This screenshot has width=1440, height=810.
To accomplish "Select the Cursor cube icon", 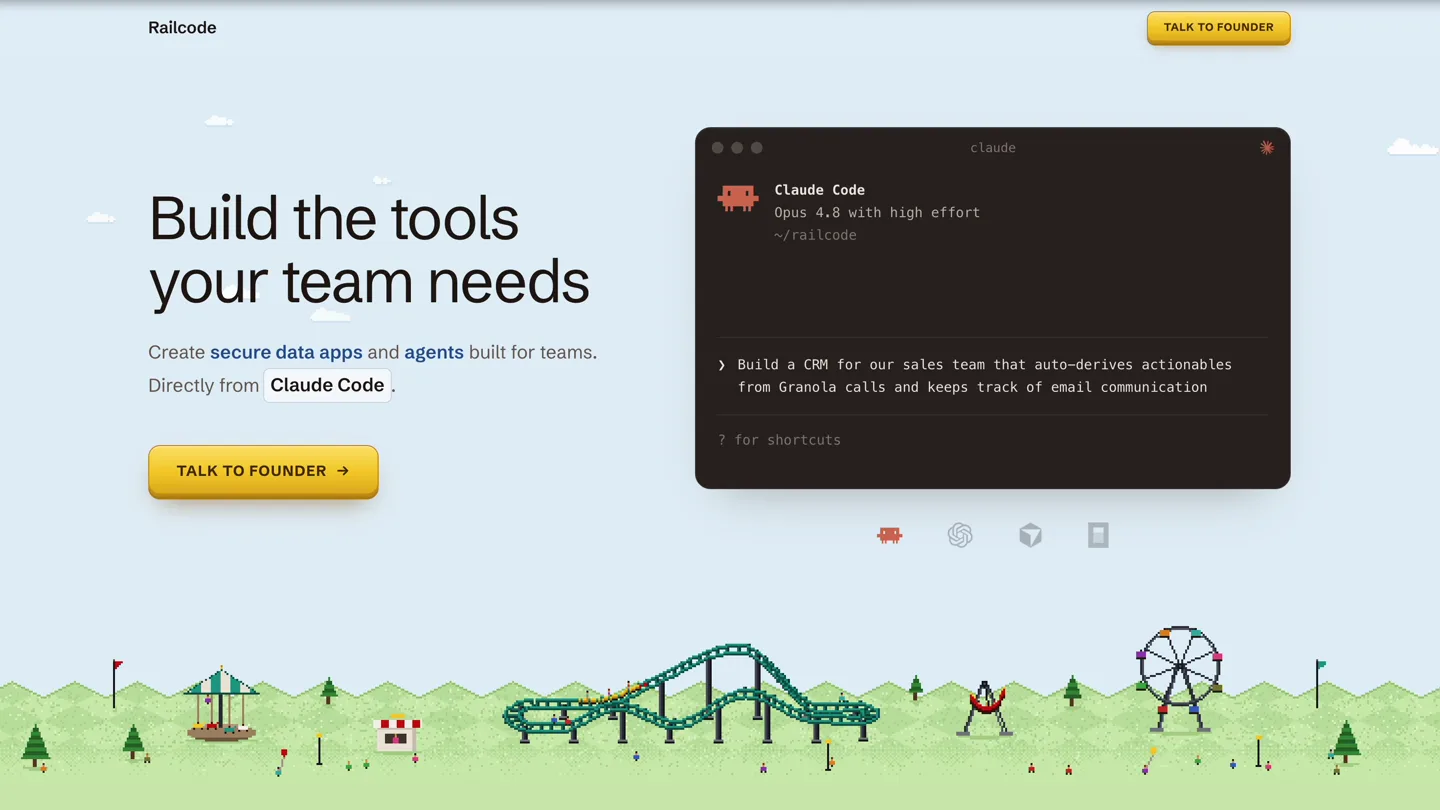I will click(x=1030, y=535).
